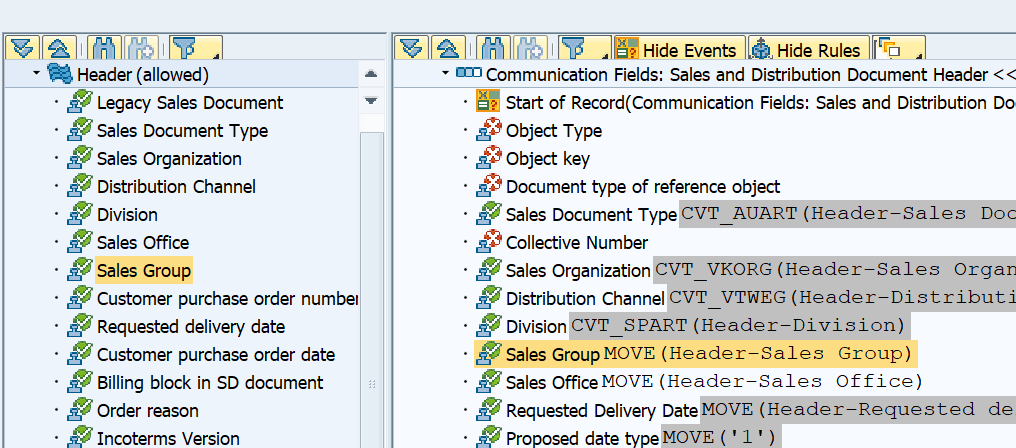1016x448 pixels.
Task: Click Collective Number unmapped field icon
Action: coord(488,242)
